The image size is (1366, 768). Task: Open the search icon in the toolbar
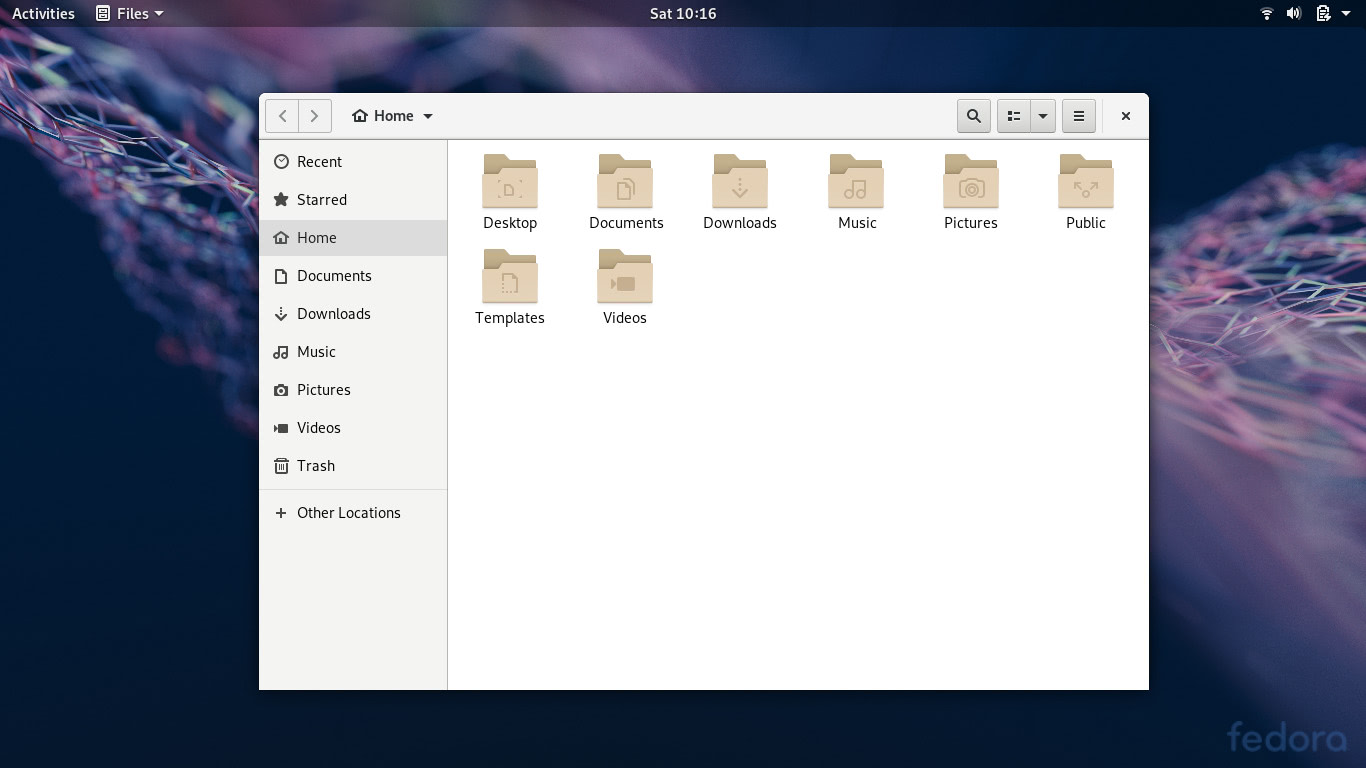coord(973,115)
